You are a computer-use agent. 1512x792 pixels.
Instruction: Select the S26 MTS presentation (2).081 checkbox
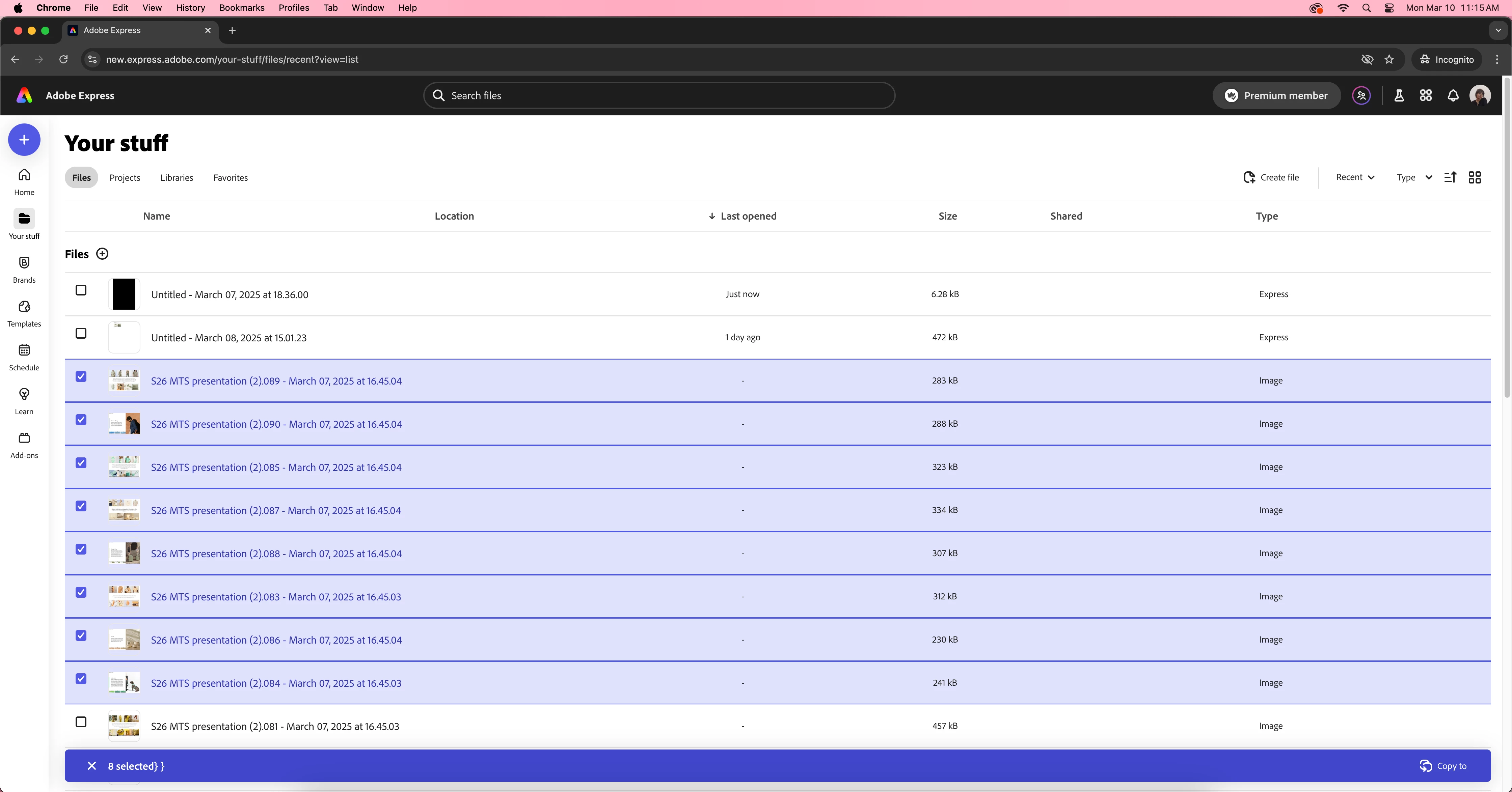pos(81,722)
